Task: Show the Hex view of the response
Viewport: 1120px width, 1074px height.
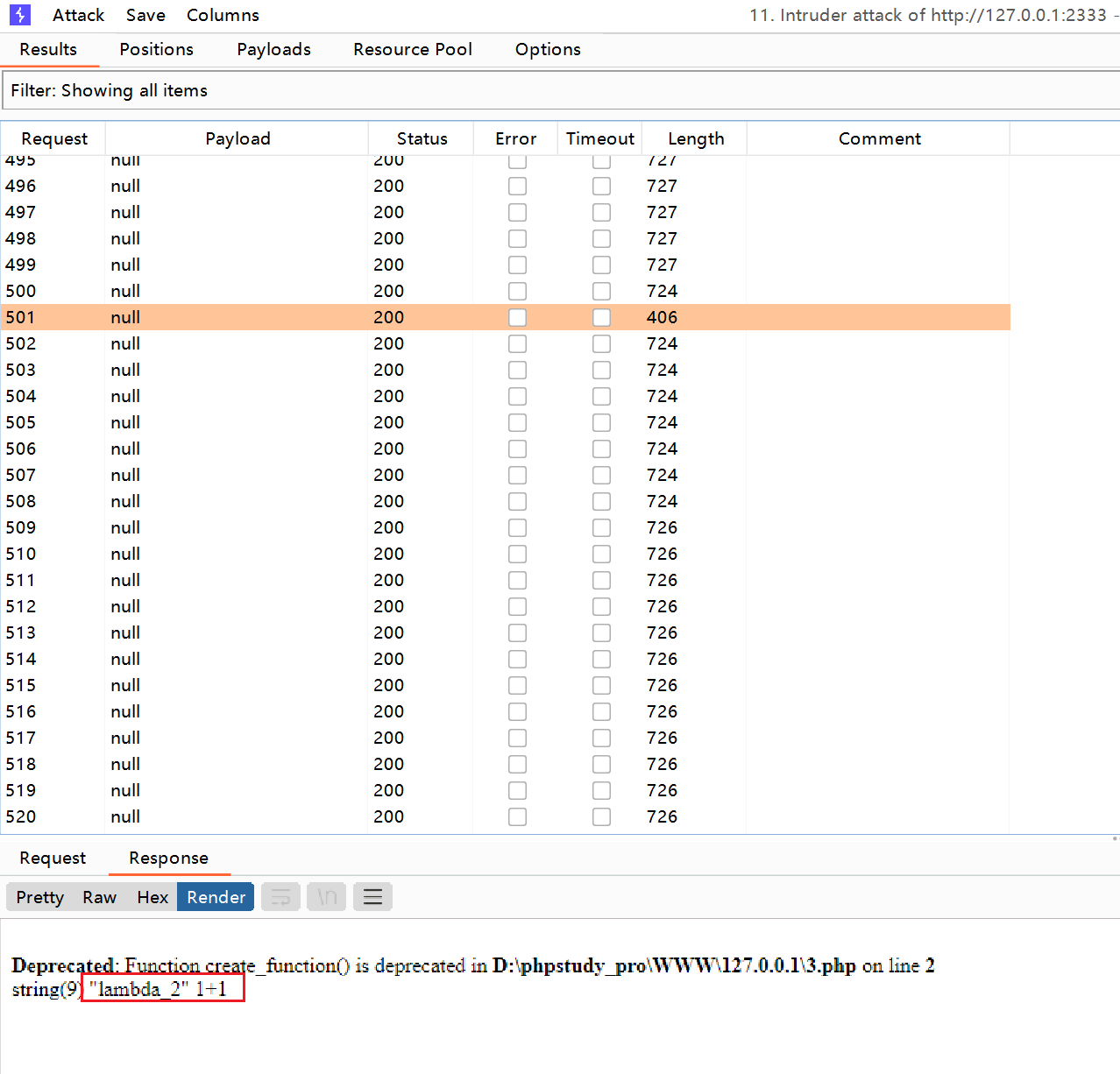Action: tap(152, 897)
